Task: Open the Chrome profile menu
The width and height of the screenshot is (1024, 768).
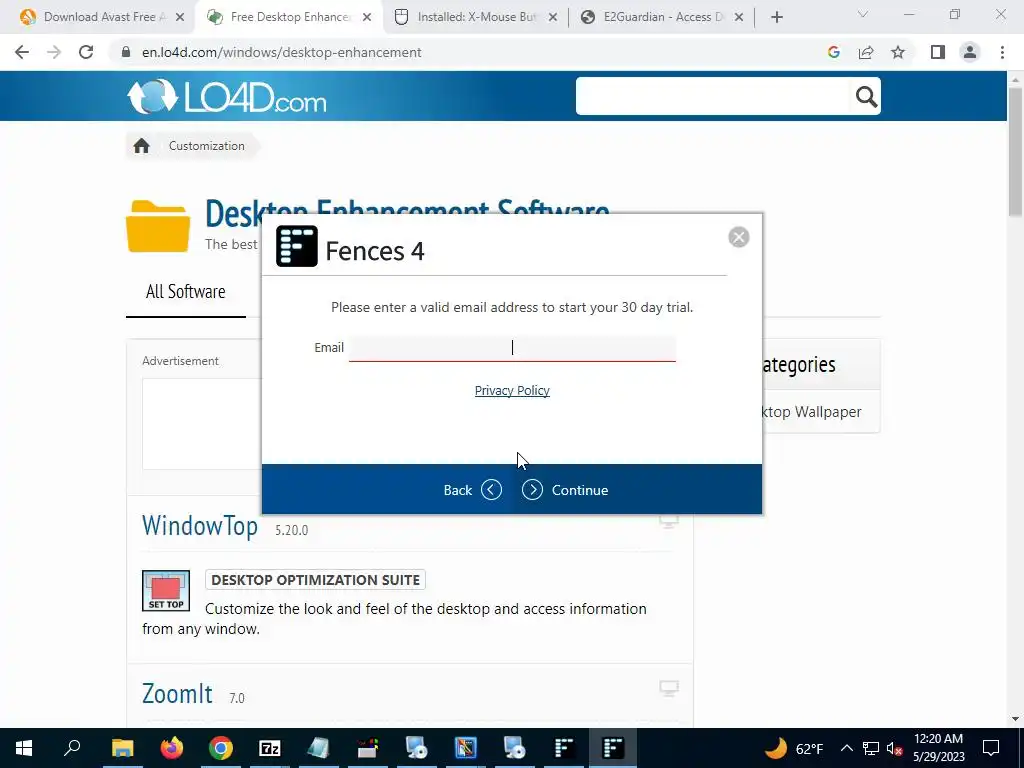Action: [x=970, y=52]
